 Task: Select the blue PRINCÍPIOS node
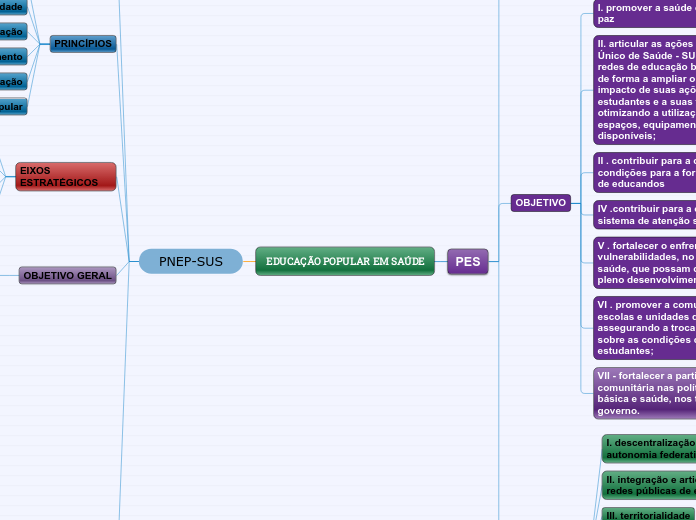(x=83, y=44)
